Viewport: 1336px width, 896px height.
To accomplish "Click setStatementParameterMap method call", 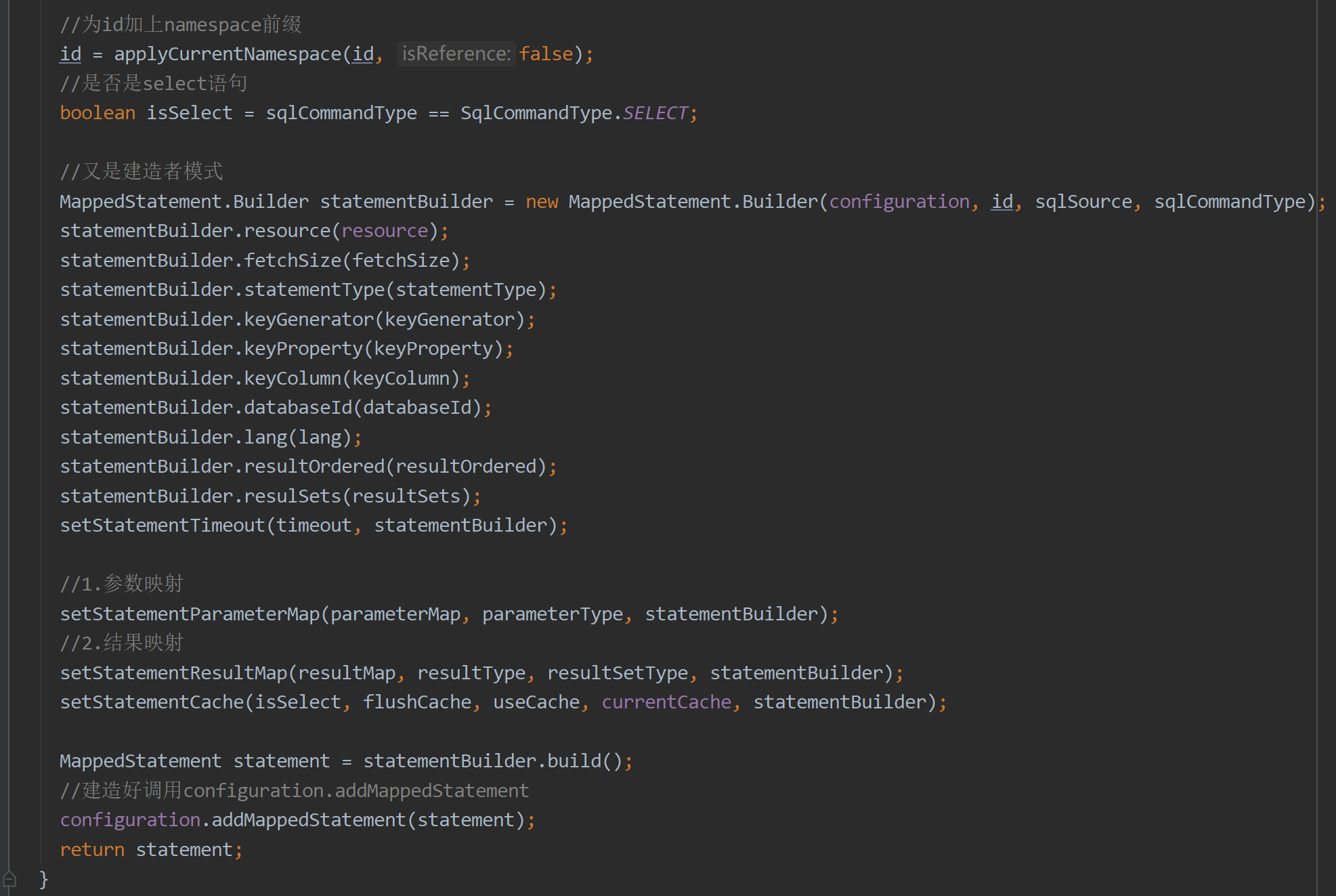I will click(190, 614).
